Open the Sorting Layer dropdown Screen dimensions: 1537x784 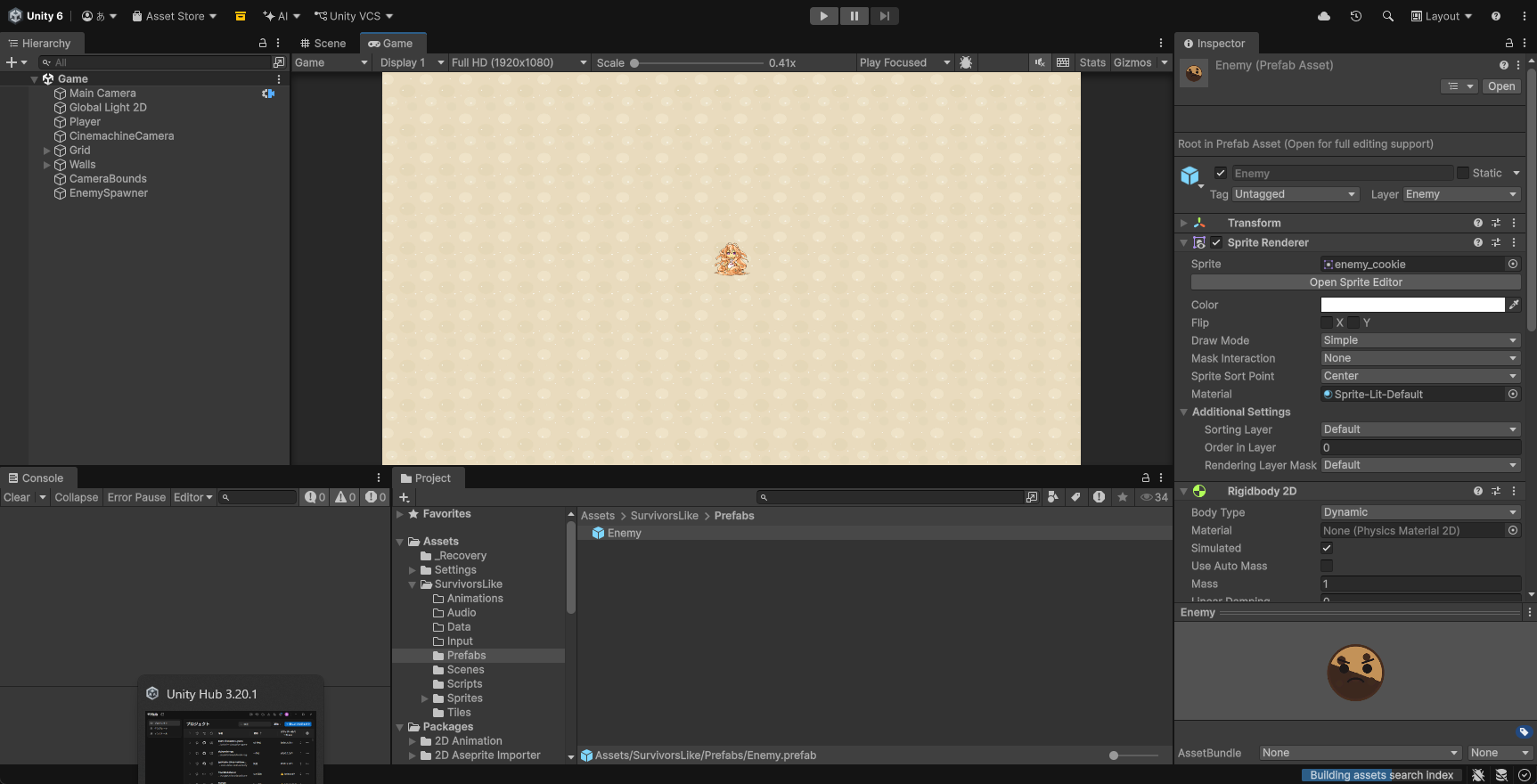click(x=1420, y=429)
